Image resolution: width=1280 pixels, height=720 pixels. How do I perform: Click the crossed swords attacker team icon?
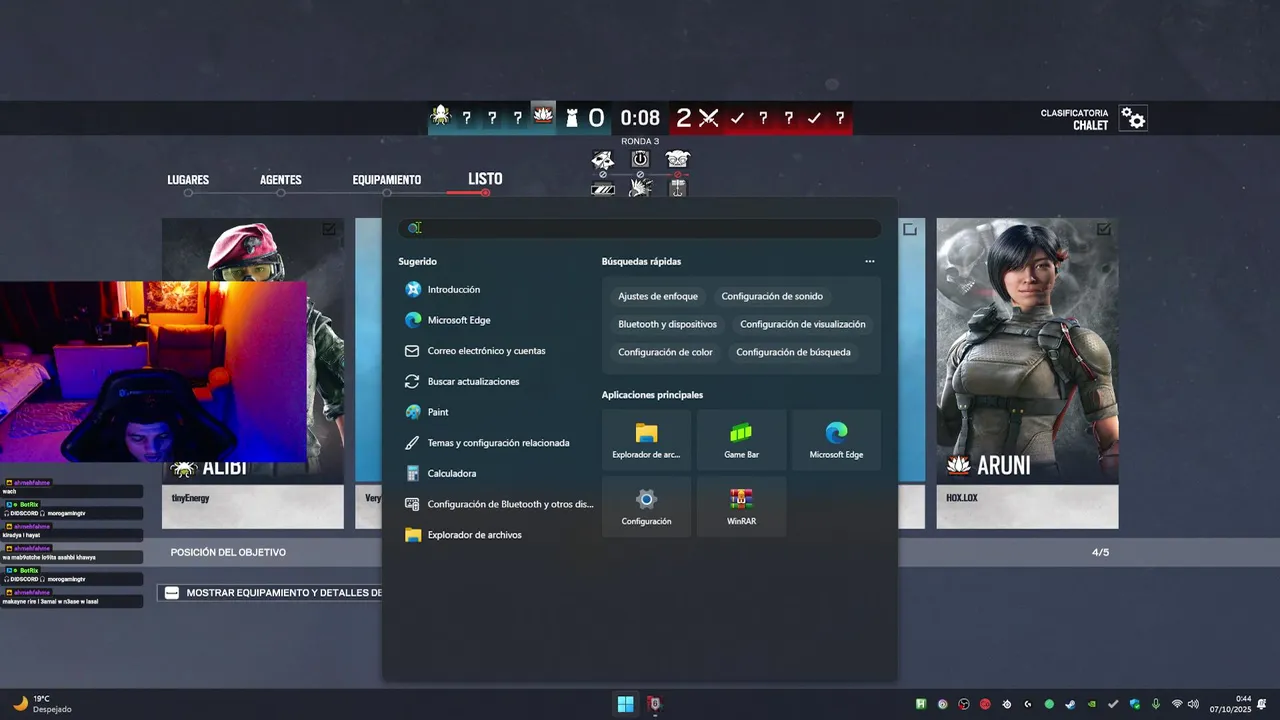pyautogui.click(x=709, y=118)
